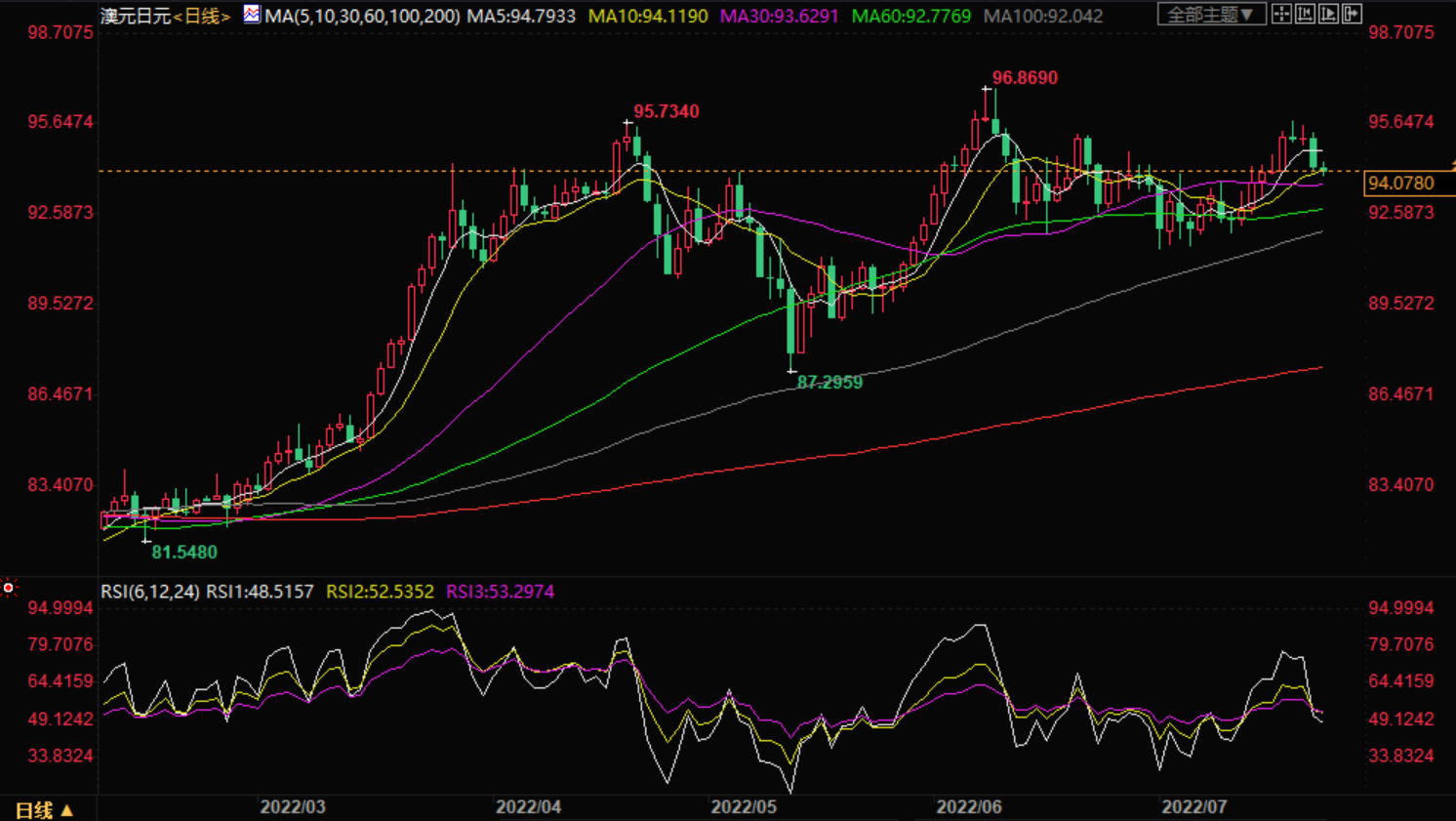Viewport: 1456px width, 821px height.
Task: Click the play-forward chart replay icon
Action: click(1328, 14)
